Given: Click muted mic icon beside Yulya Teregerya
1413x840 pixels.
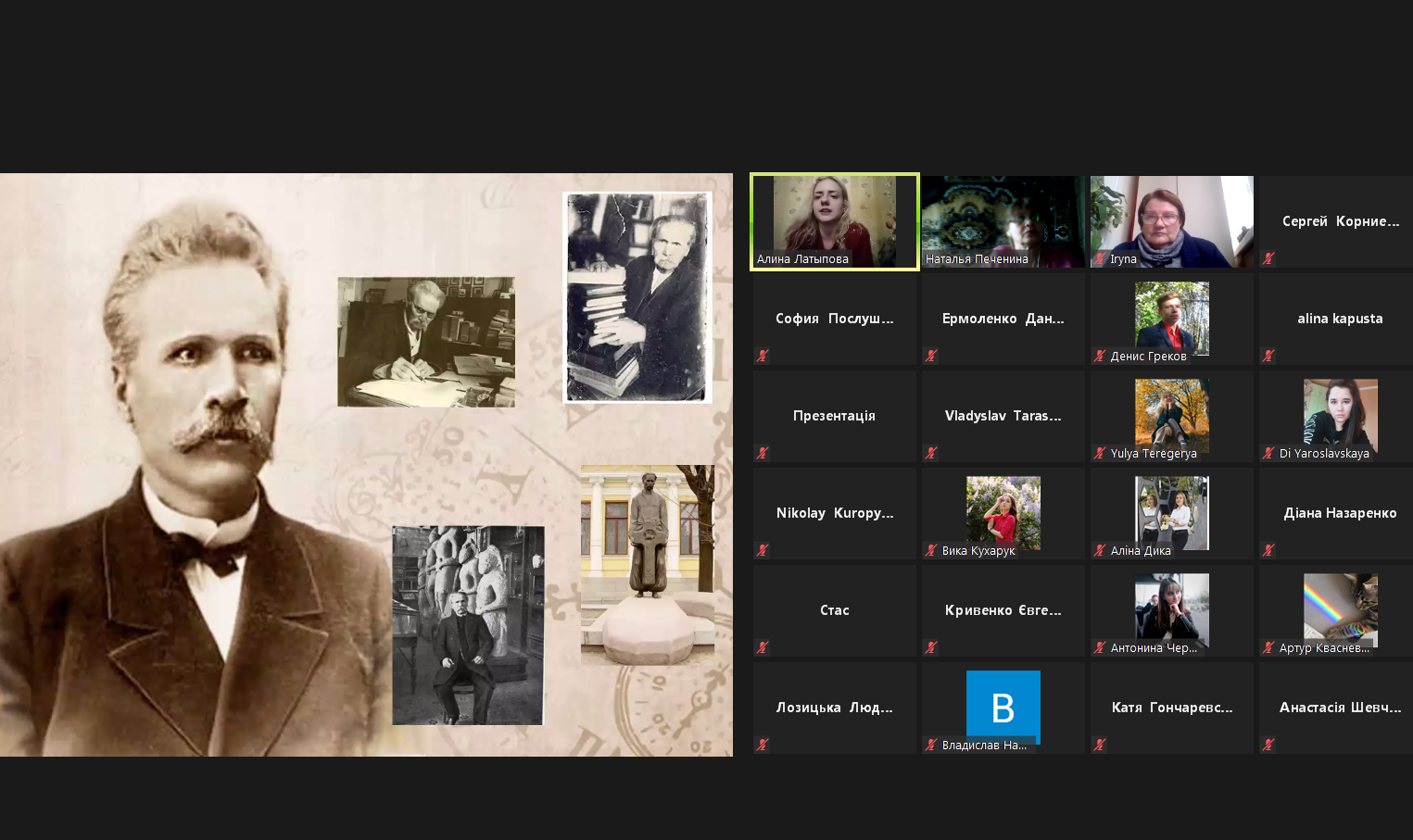Looking at the screenshot, I should (x=1100, y=453).
